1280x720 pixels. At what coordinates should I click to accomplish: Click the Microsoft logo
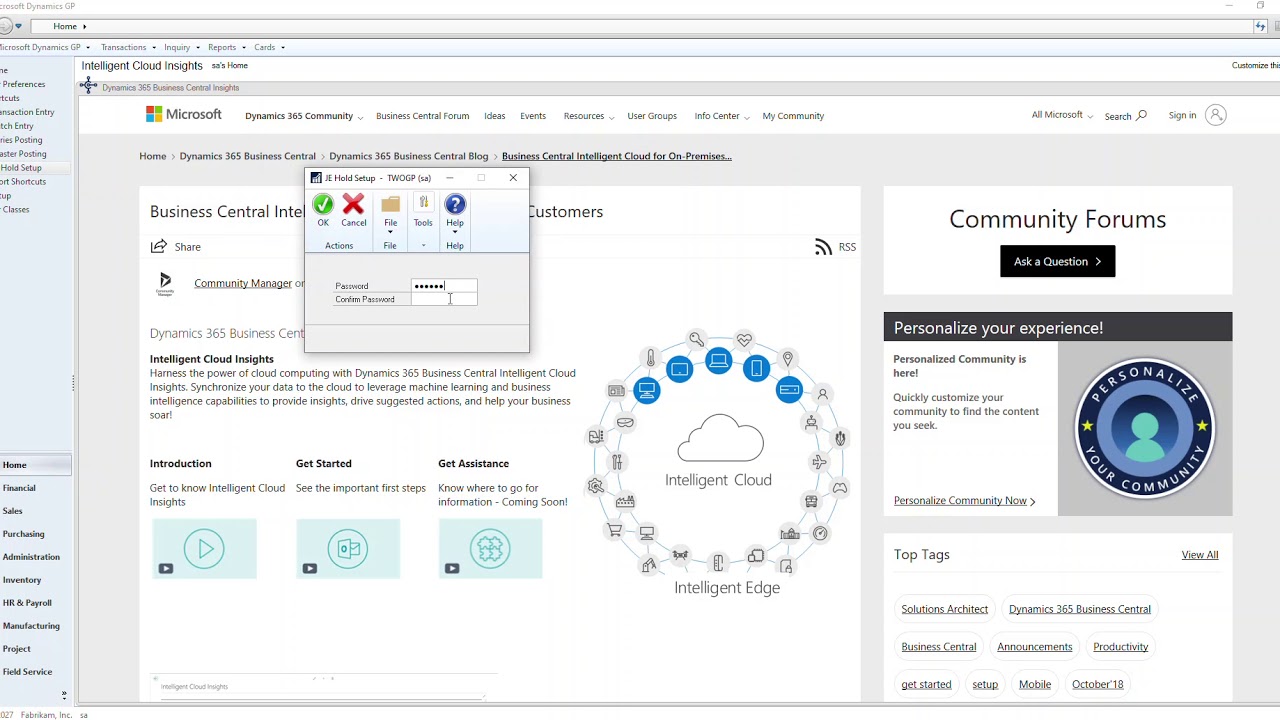(184, 115)
